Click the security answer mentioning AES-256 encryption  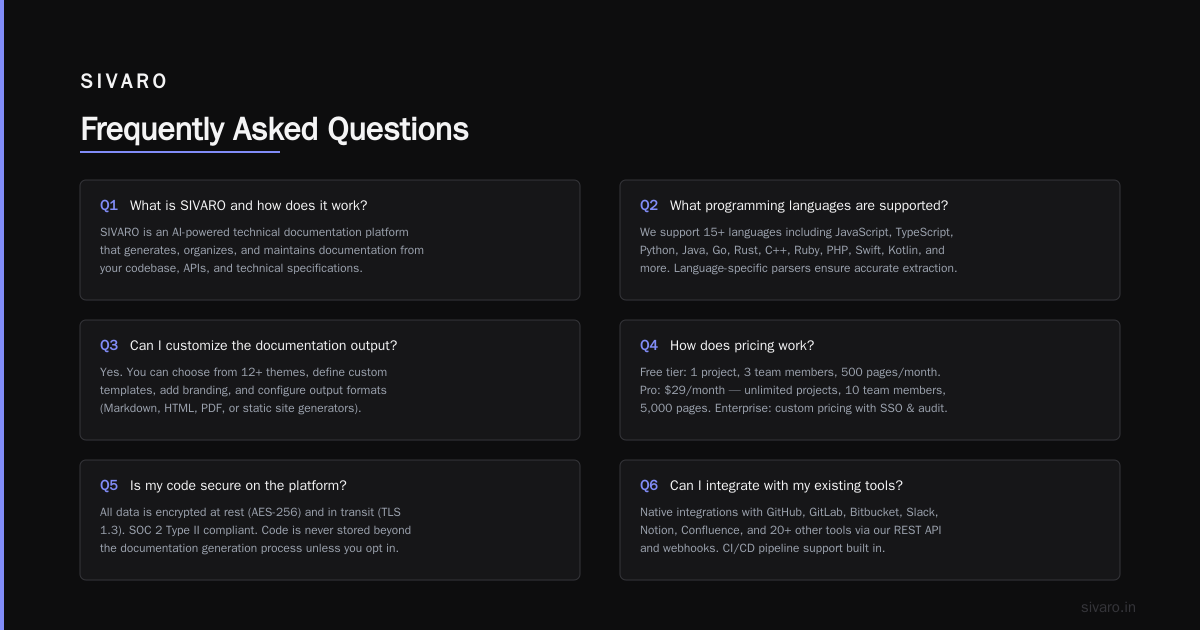[x=256, y=530]
